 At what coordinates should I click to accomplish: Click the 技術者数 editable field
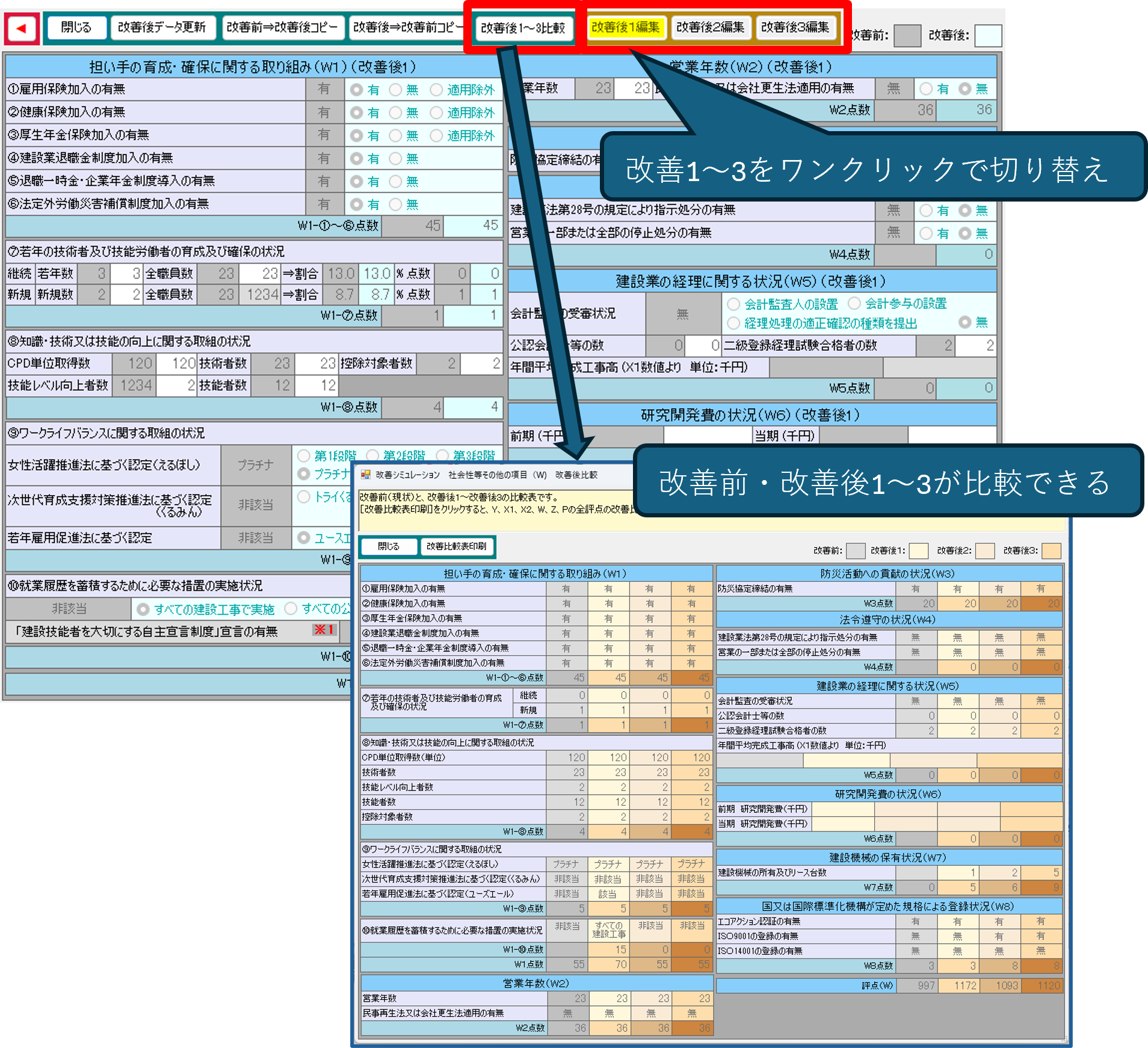[x=316, y=363]
